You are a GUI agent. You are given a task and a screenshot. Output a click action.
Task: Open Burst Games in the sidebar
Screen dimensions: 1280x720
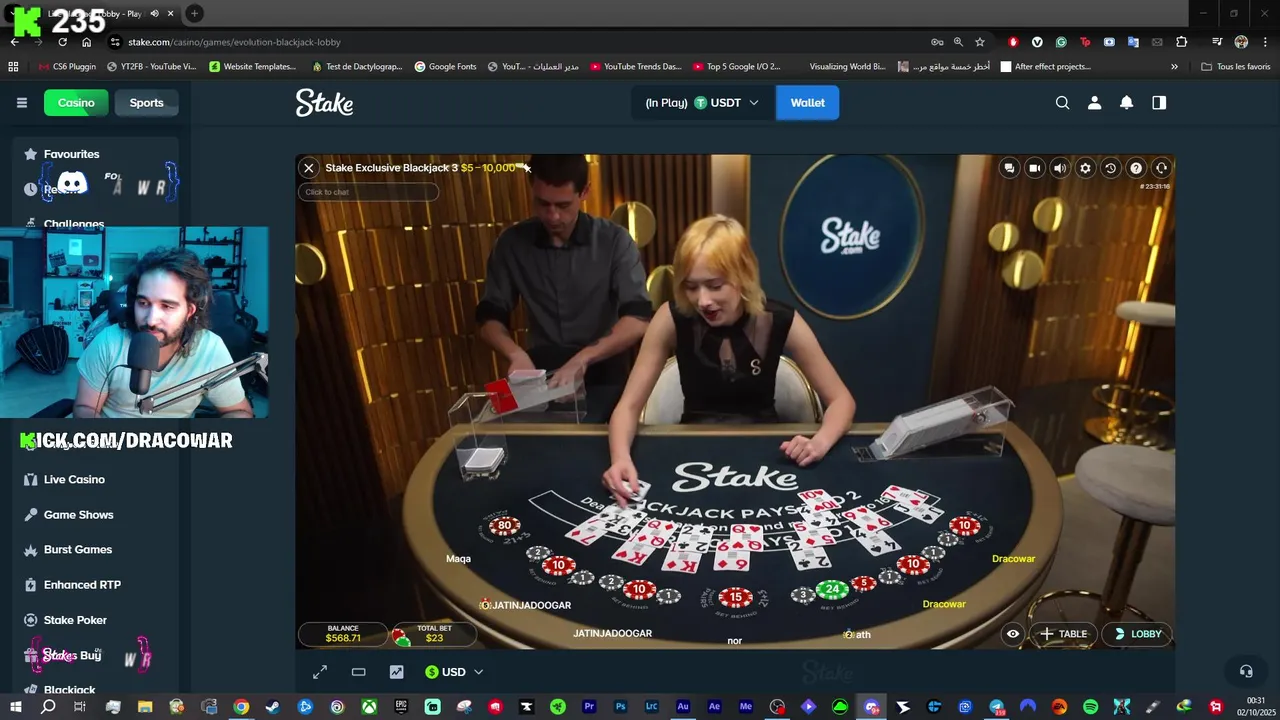point(77,550)
